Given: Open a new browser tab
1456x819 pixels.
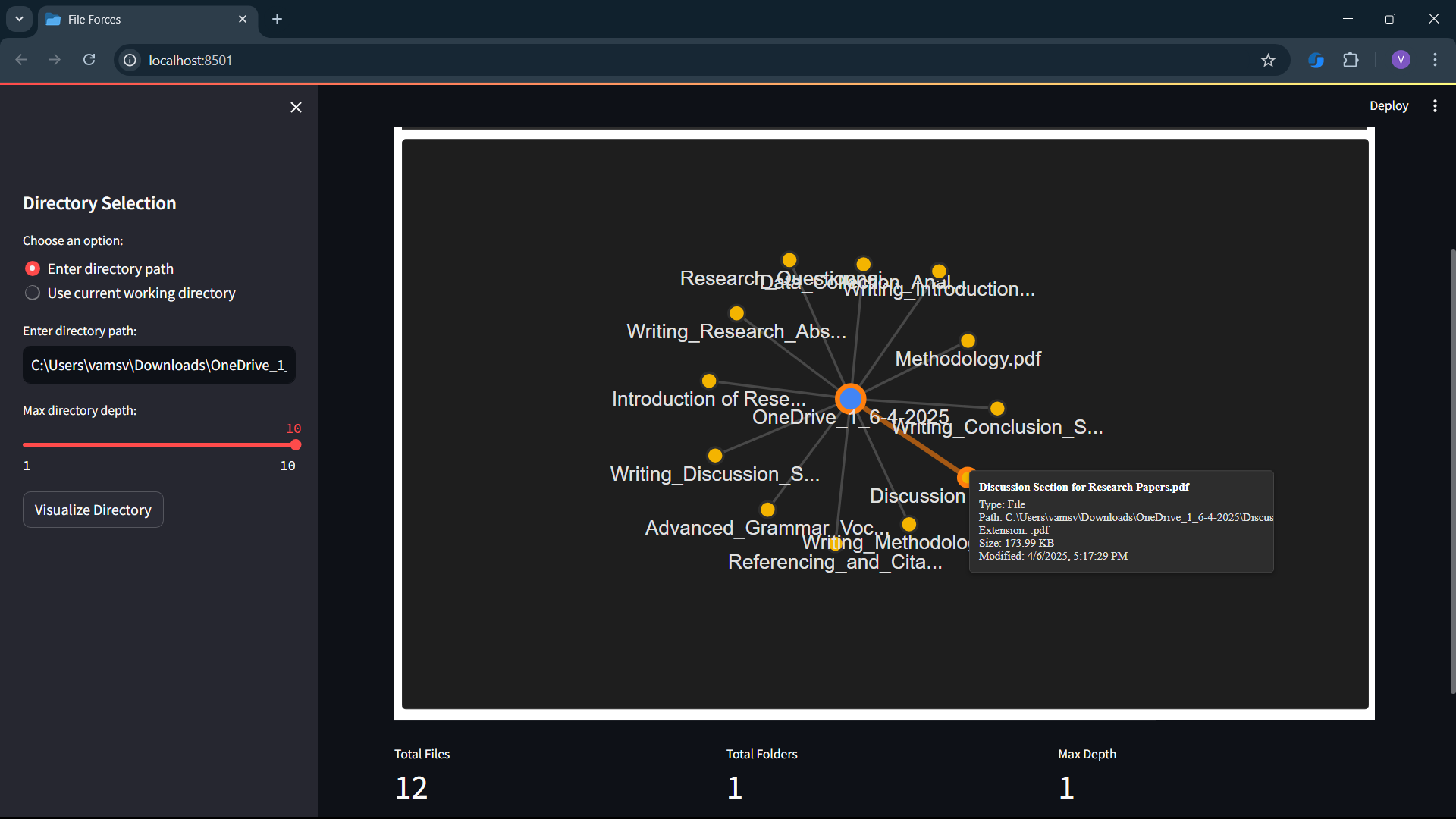Looking at the screenshot, I should [x=278, y=19].
